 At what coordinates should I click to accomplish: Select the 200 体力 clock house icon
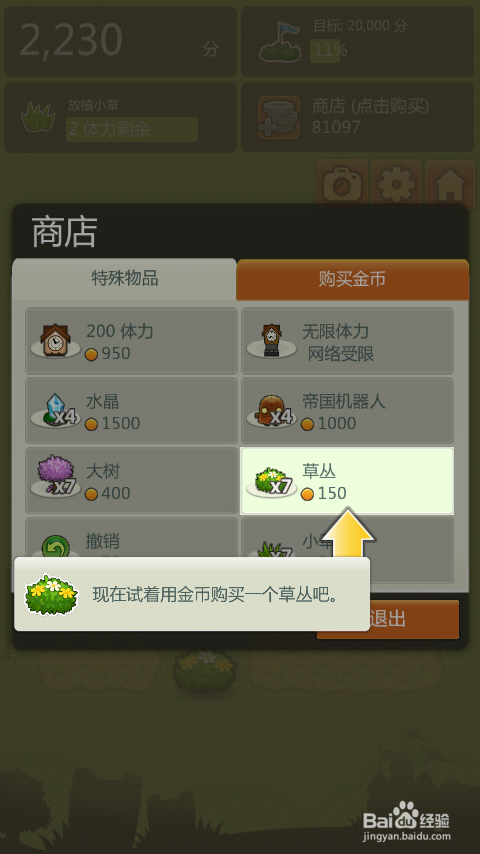tap(54, 341)
